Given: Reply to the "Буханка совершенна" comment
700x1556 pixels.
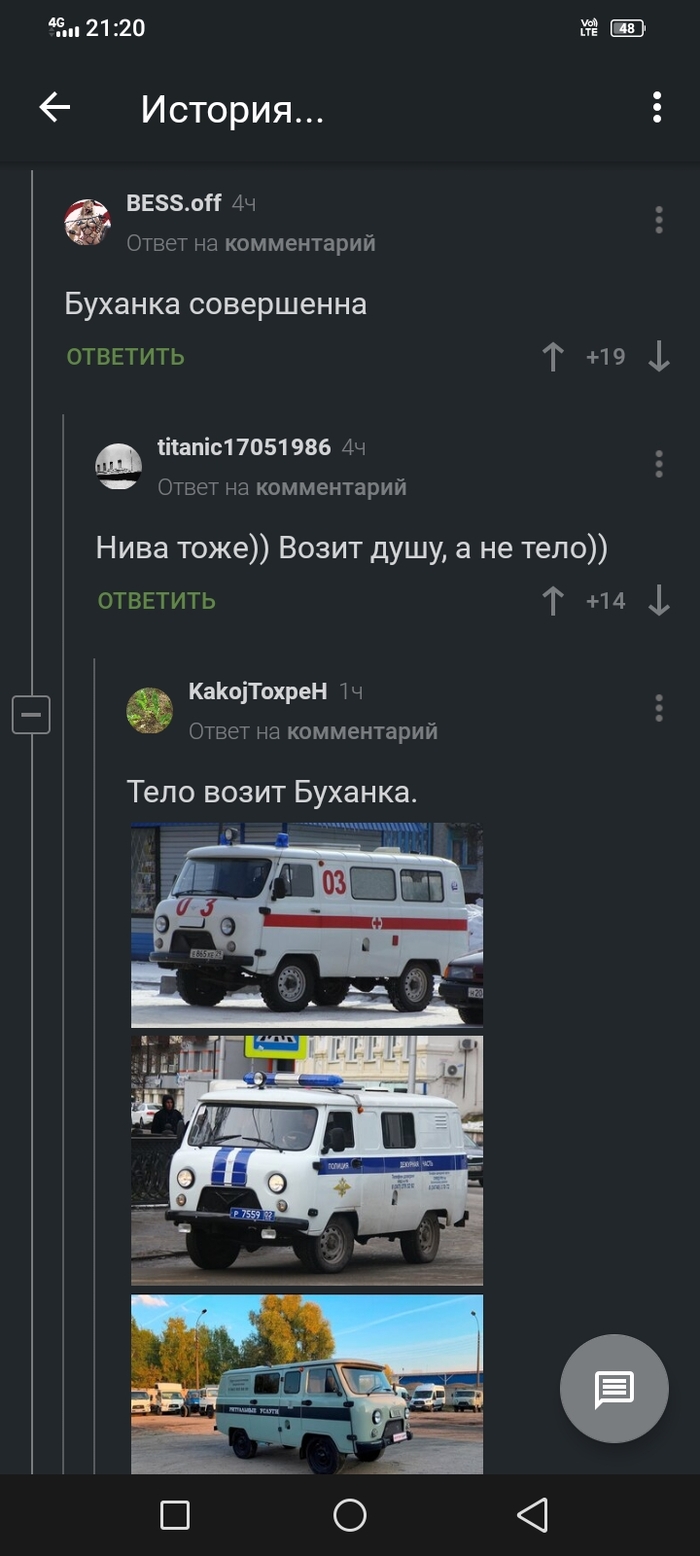Looking at the screenshot, I should [126, 357].
